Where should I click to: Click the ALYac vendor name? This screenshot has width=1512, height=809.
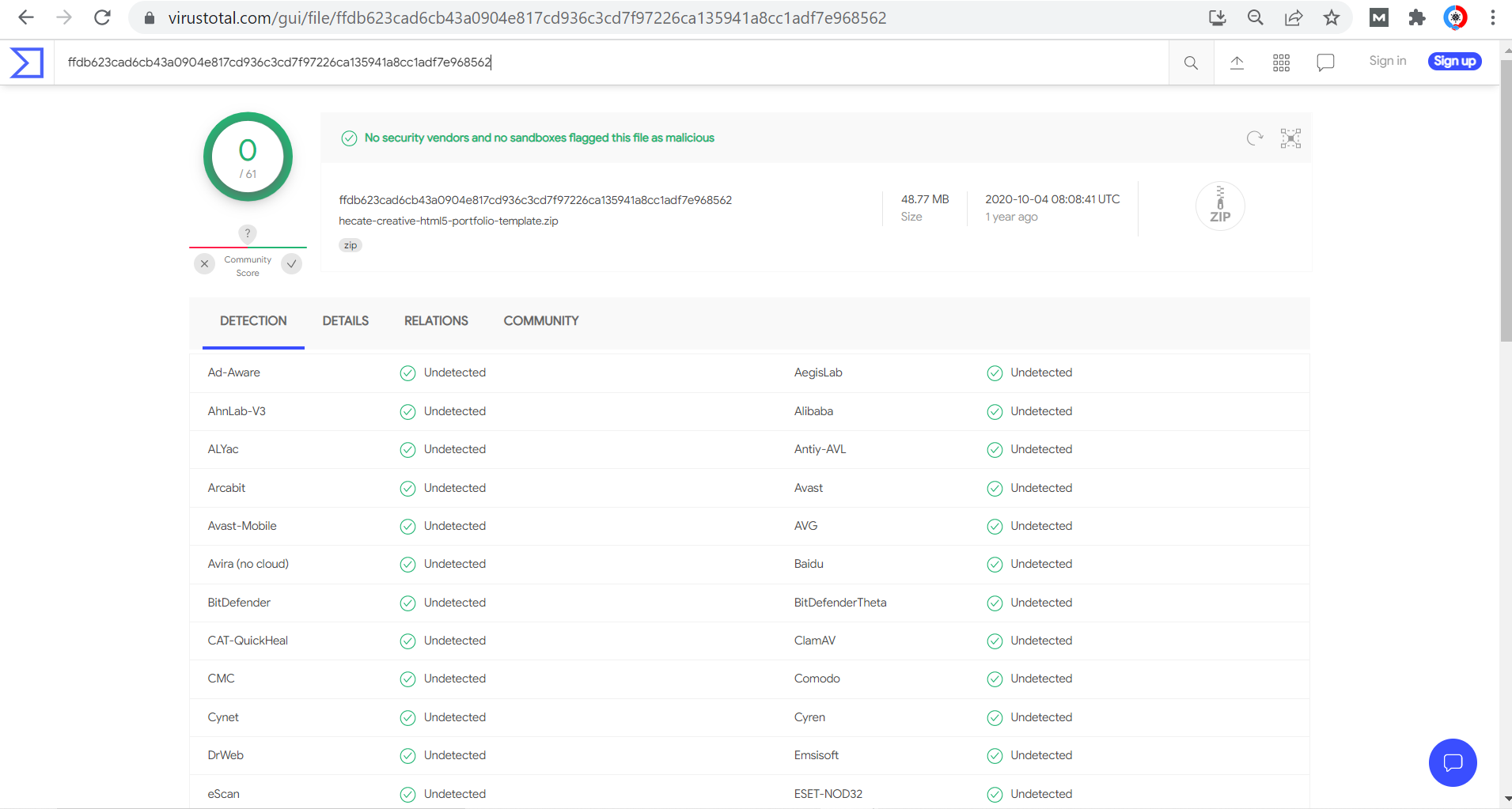tap(223, 449)
